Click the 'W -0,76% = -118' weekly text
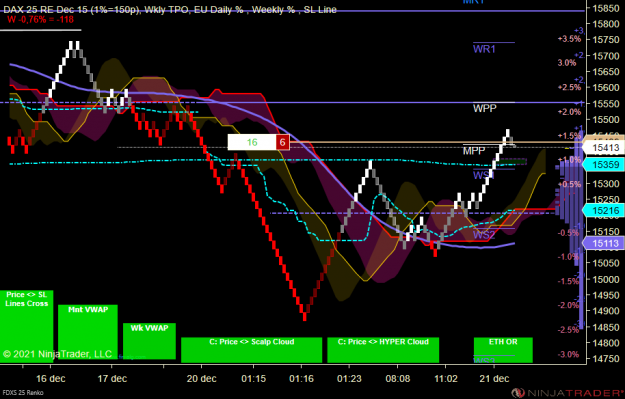625x399 pixels. coord(40,19)
